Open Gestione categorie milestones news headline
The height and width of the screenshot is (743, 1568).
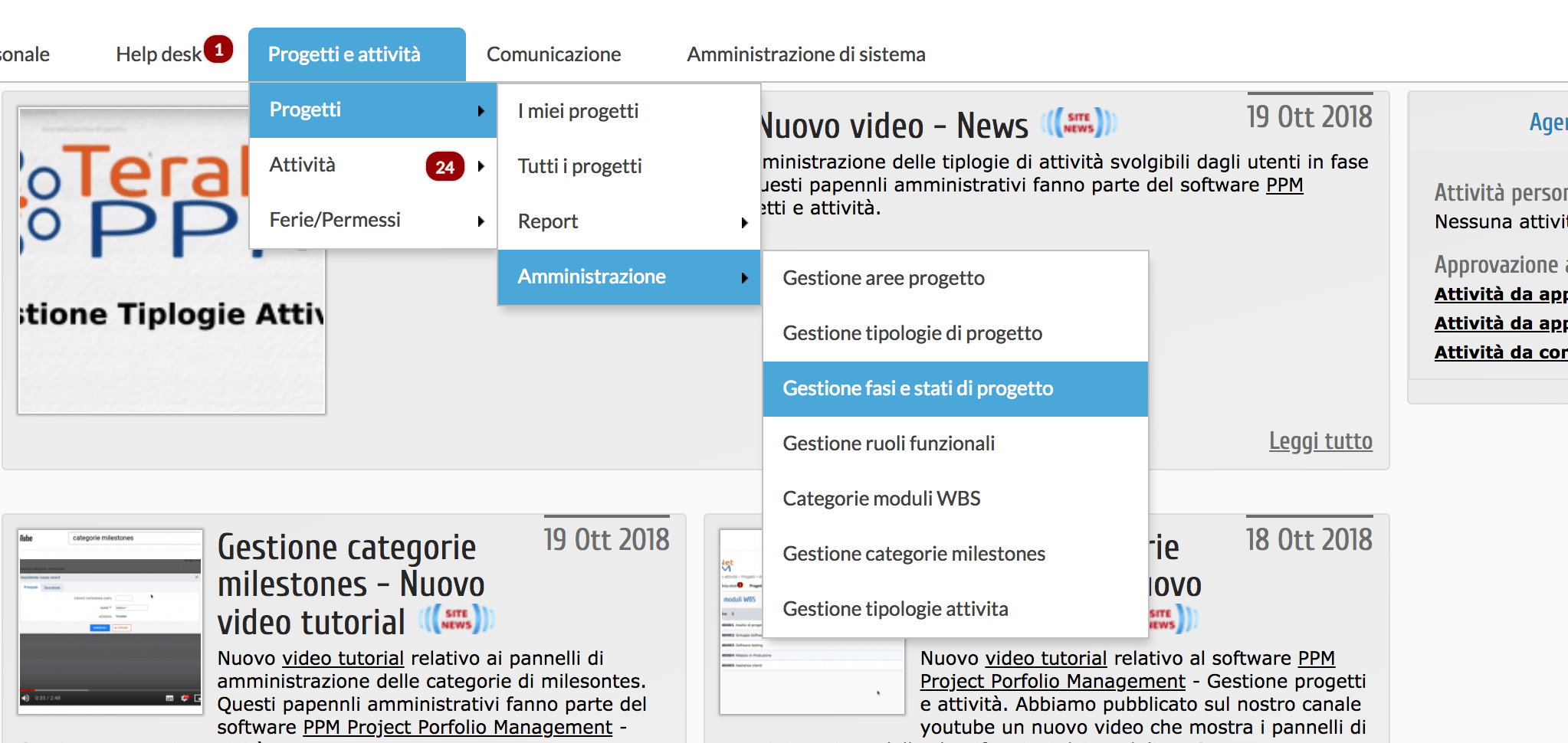coord(351,585)
